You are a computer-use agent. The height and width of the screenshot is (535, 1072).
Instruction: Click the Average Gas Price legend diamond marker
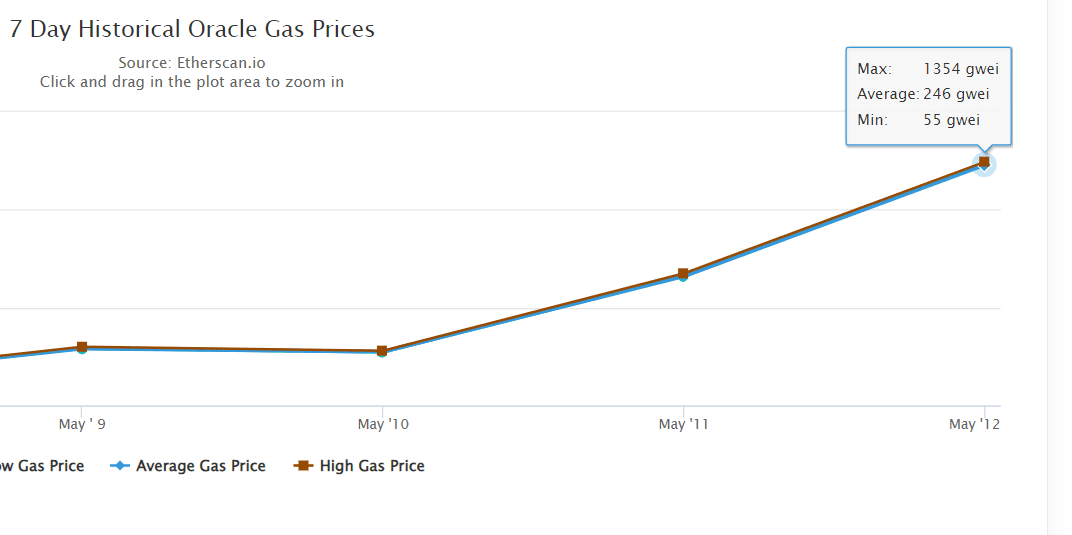119,466
